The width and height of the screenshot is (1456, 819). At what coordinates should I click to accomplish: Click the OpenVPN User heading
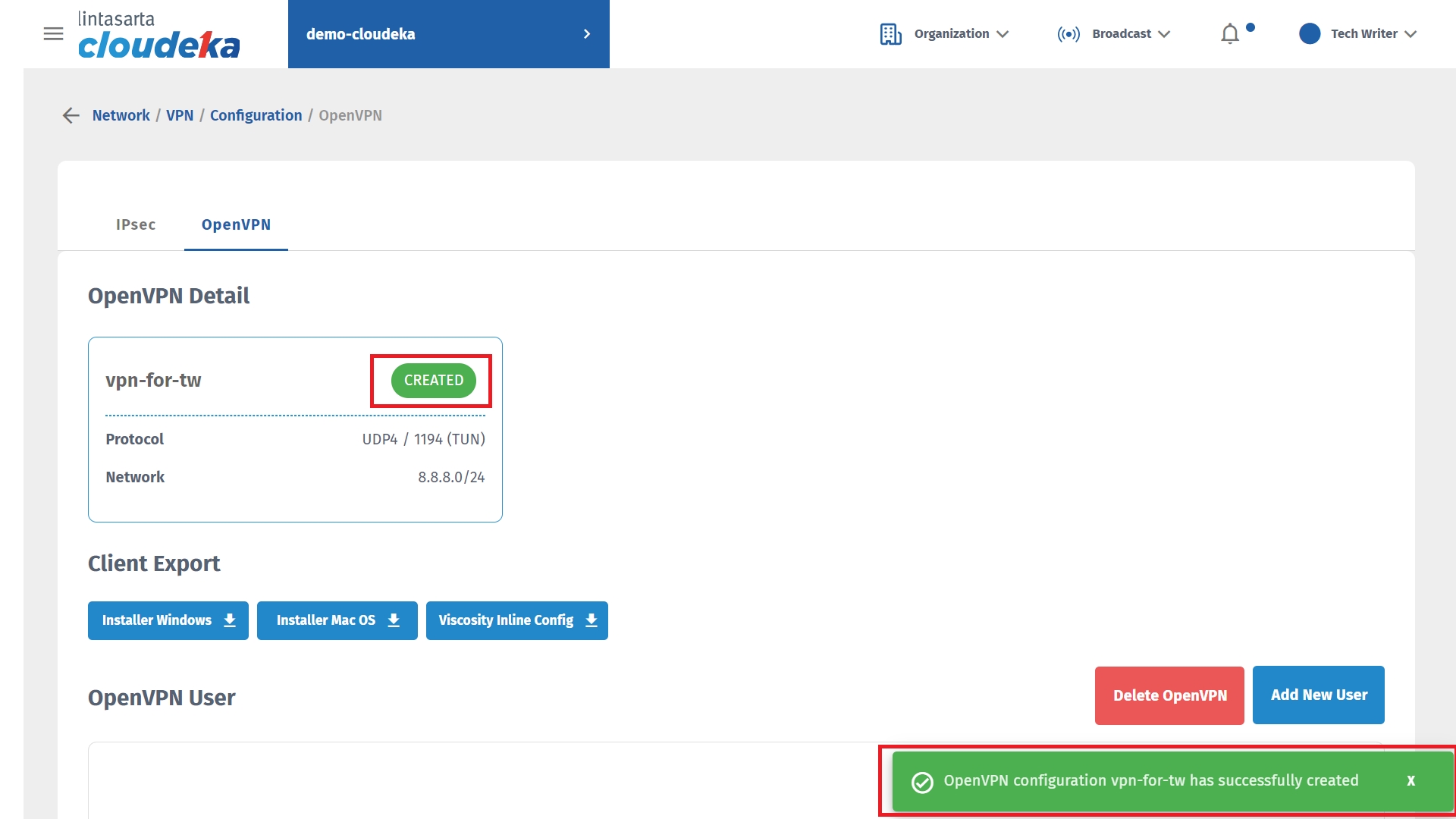pos(162,698)
